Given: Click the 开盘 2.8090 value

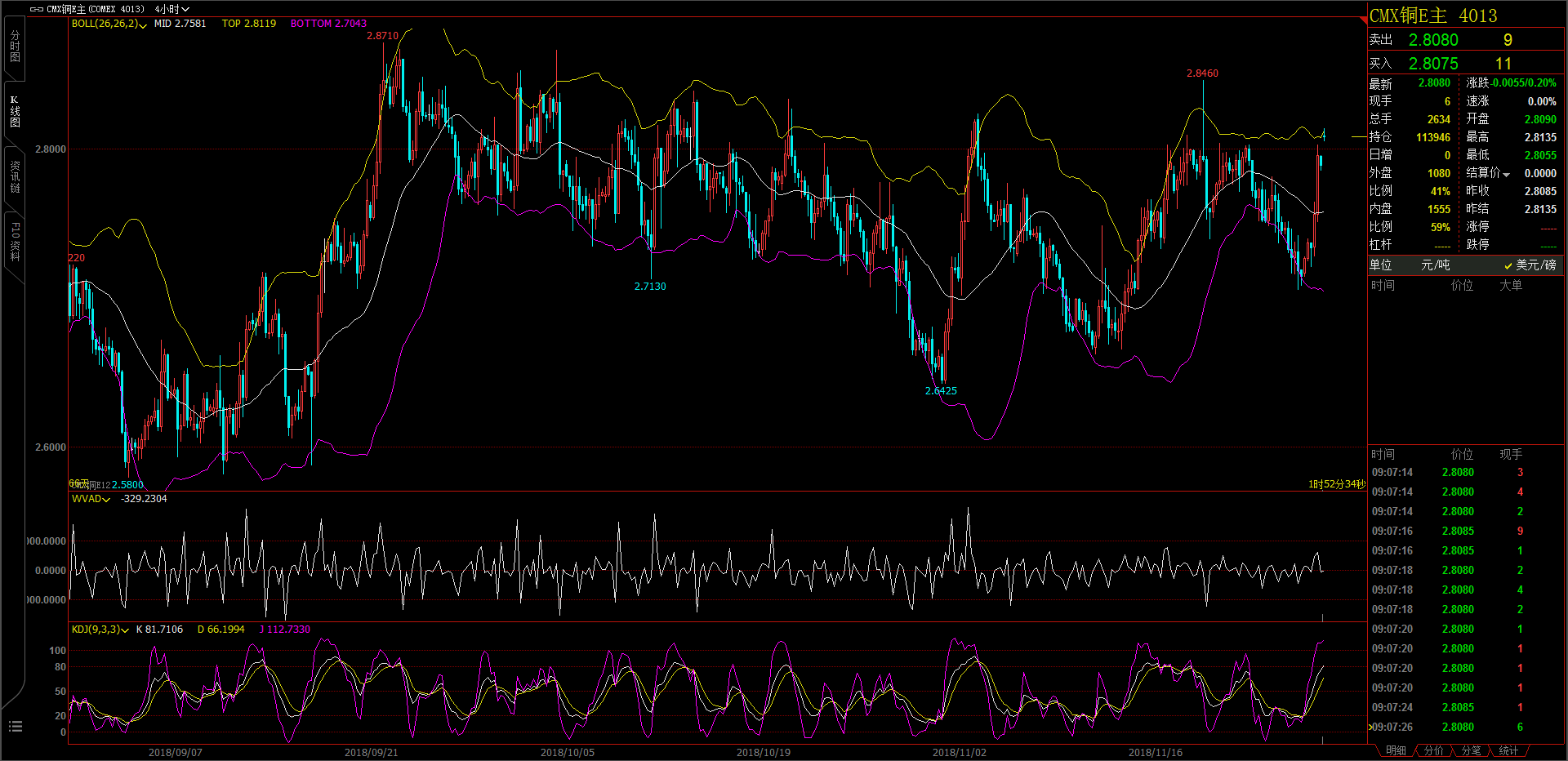Looking at the screenshot, I should tap(1540, 120).
